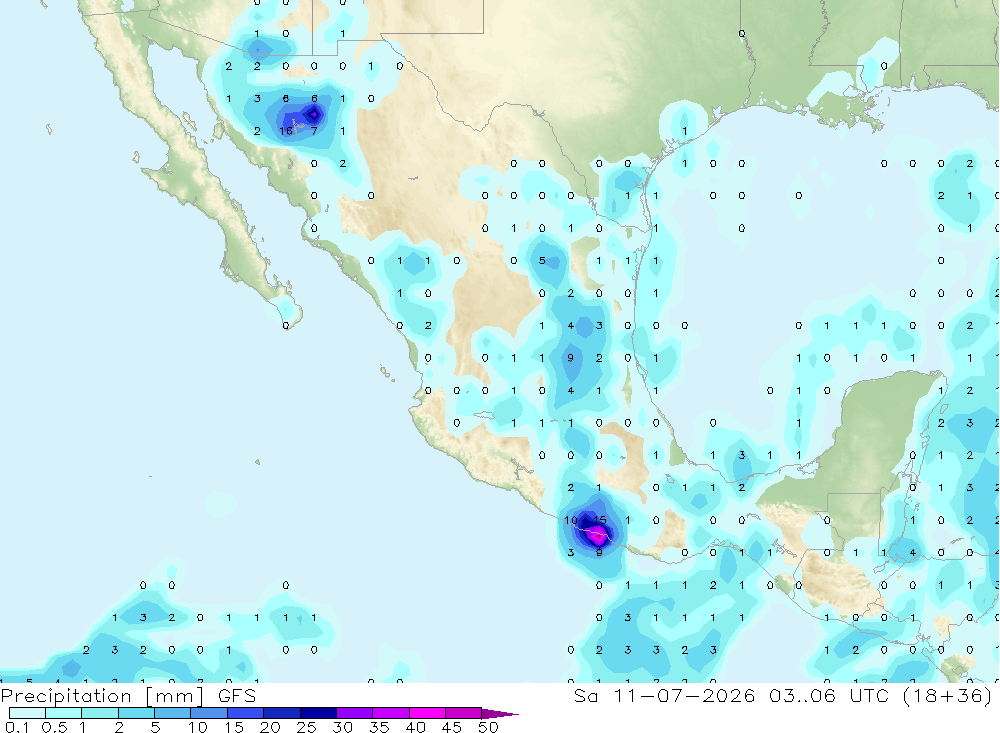The width and height of the screenshot is (1000, 733).
Task: Click the 45–50 mm legend color swatch
Action: pyautogui.click(x=463, y=713)
